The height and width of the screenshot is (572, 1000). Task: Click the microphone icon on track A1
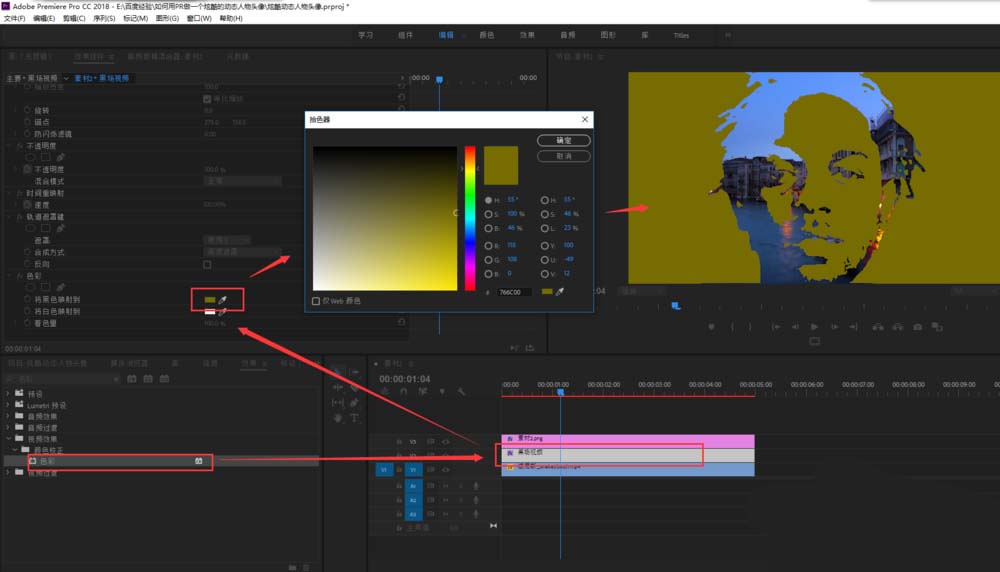click(475, 486)
